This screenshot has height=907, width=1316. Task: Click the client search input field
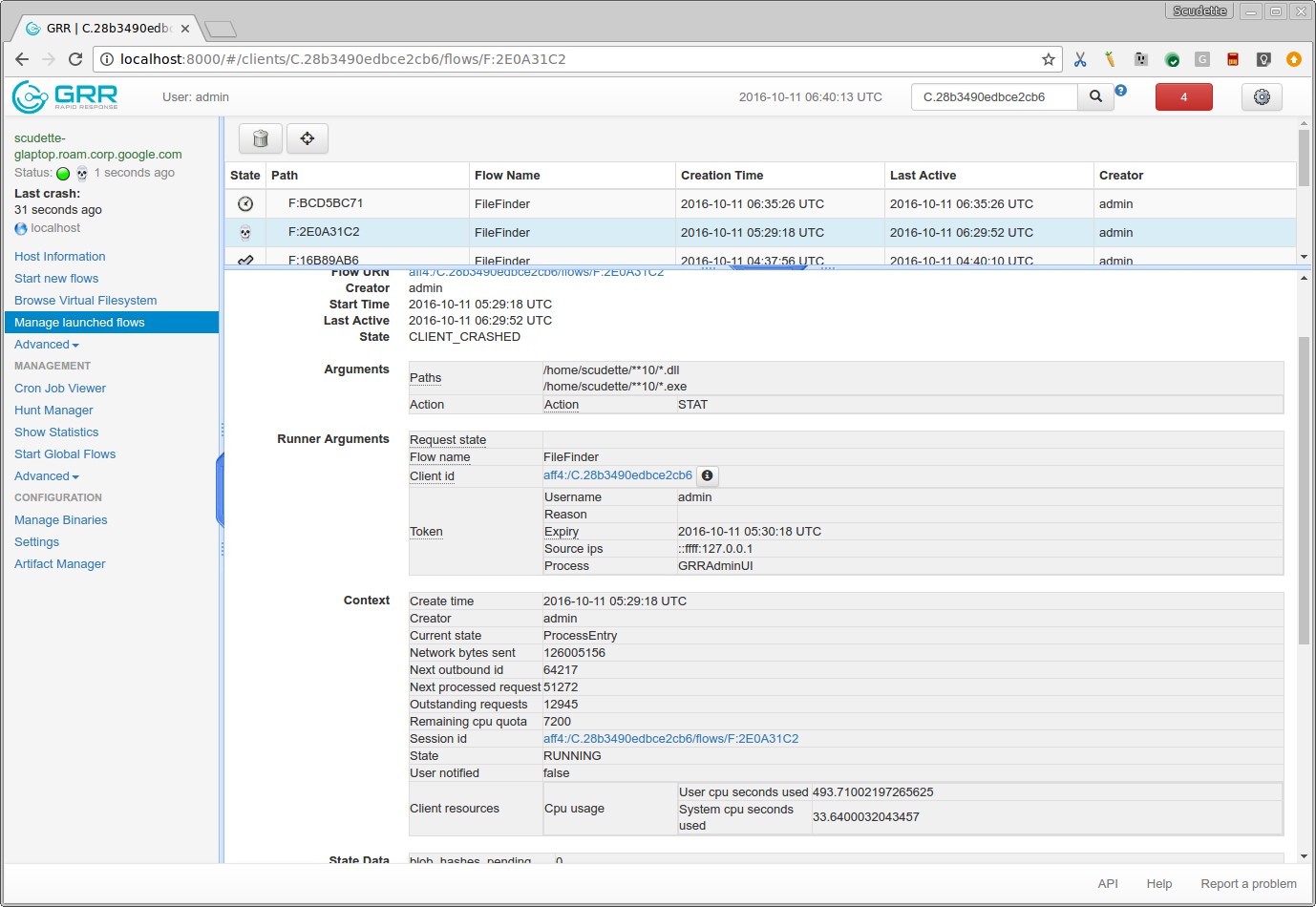tap(994, 96)
